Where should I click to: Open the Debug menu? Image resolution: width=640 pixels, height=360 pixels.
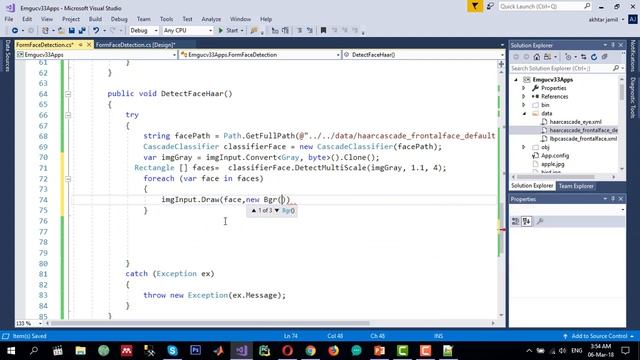point(119,19)
